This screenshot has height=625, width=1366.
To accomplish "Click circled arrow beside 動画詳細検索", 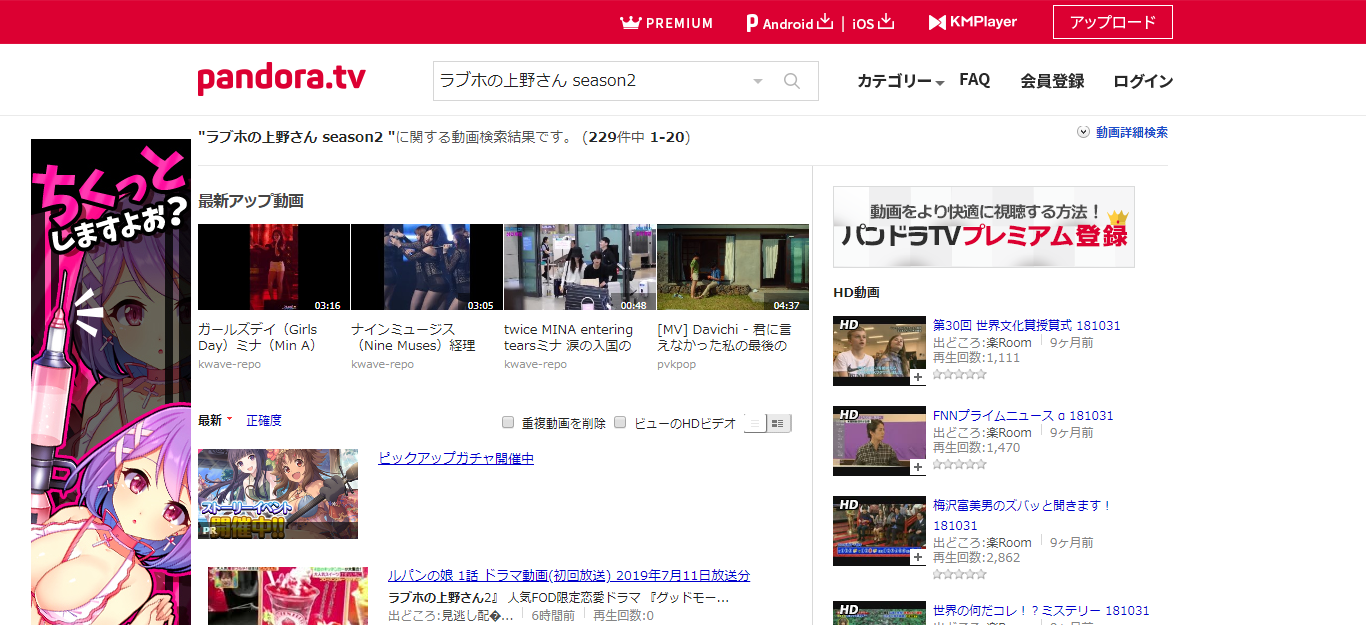I will 1083,132.
